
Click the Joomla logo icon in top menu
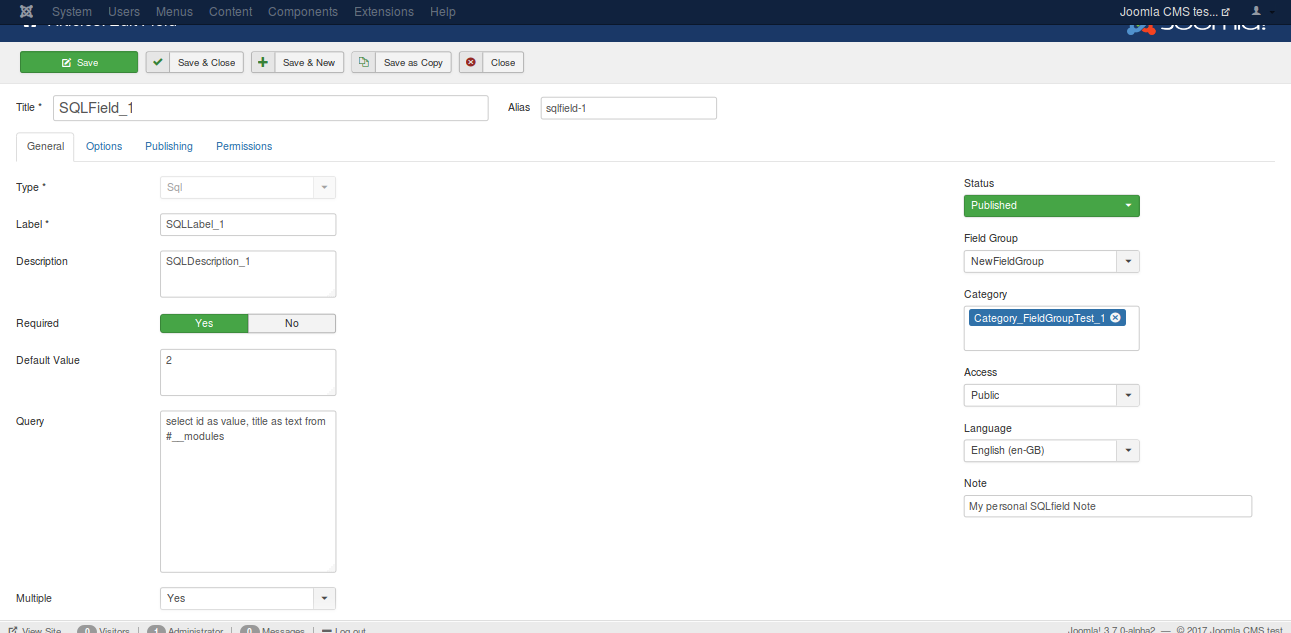pos(27,12)
